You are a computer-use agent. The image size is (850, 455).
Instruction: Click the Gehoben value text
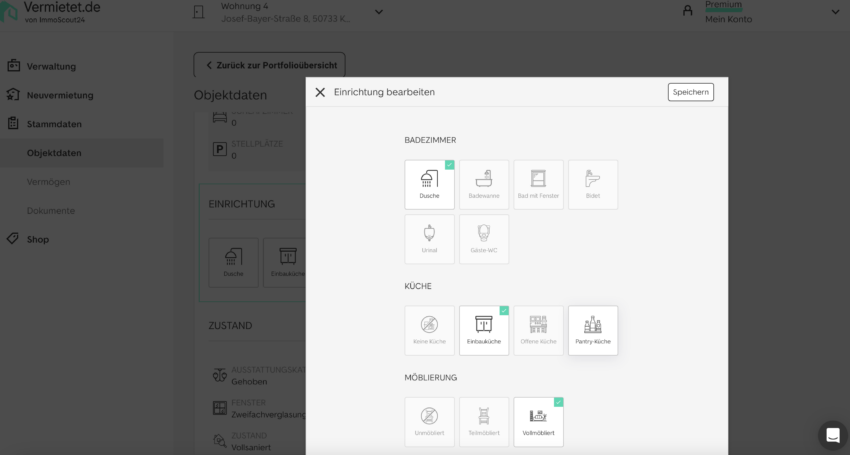[x=249, y=382]
